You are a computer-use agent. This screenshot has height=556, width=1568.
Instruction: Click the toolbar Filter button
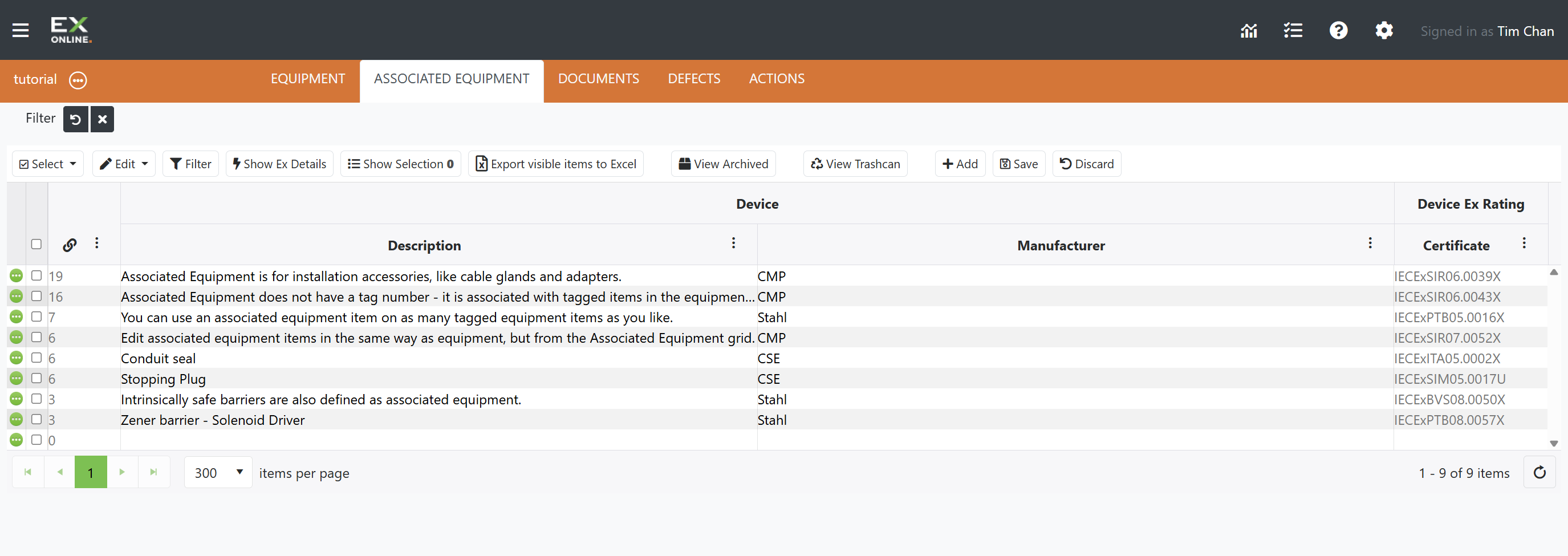[x=190, y=164]
